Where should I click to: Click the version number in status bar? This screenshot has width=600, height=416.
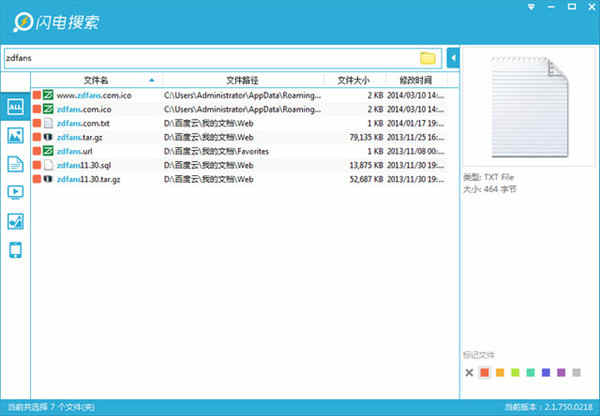(x=548, y=407)
